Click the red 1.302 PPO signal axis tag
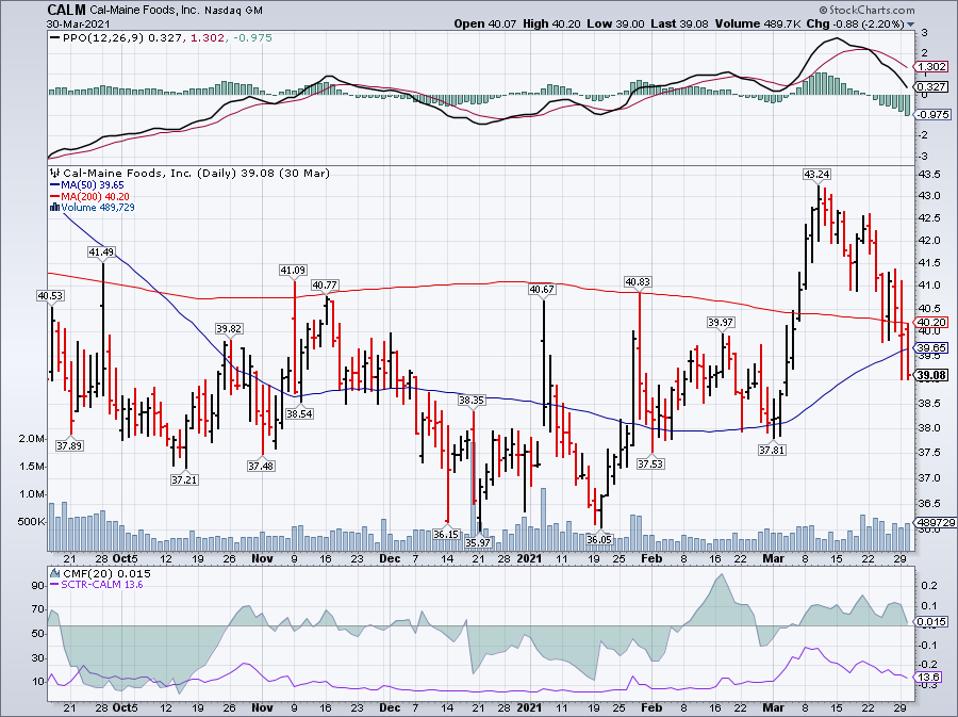The width and height of the screenshot is (958, 717). pos(932,67)
